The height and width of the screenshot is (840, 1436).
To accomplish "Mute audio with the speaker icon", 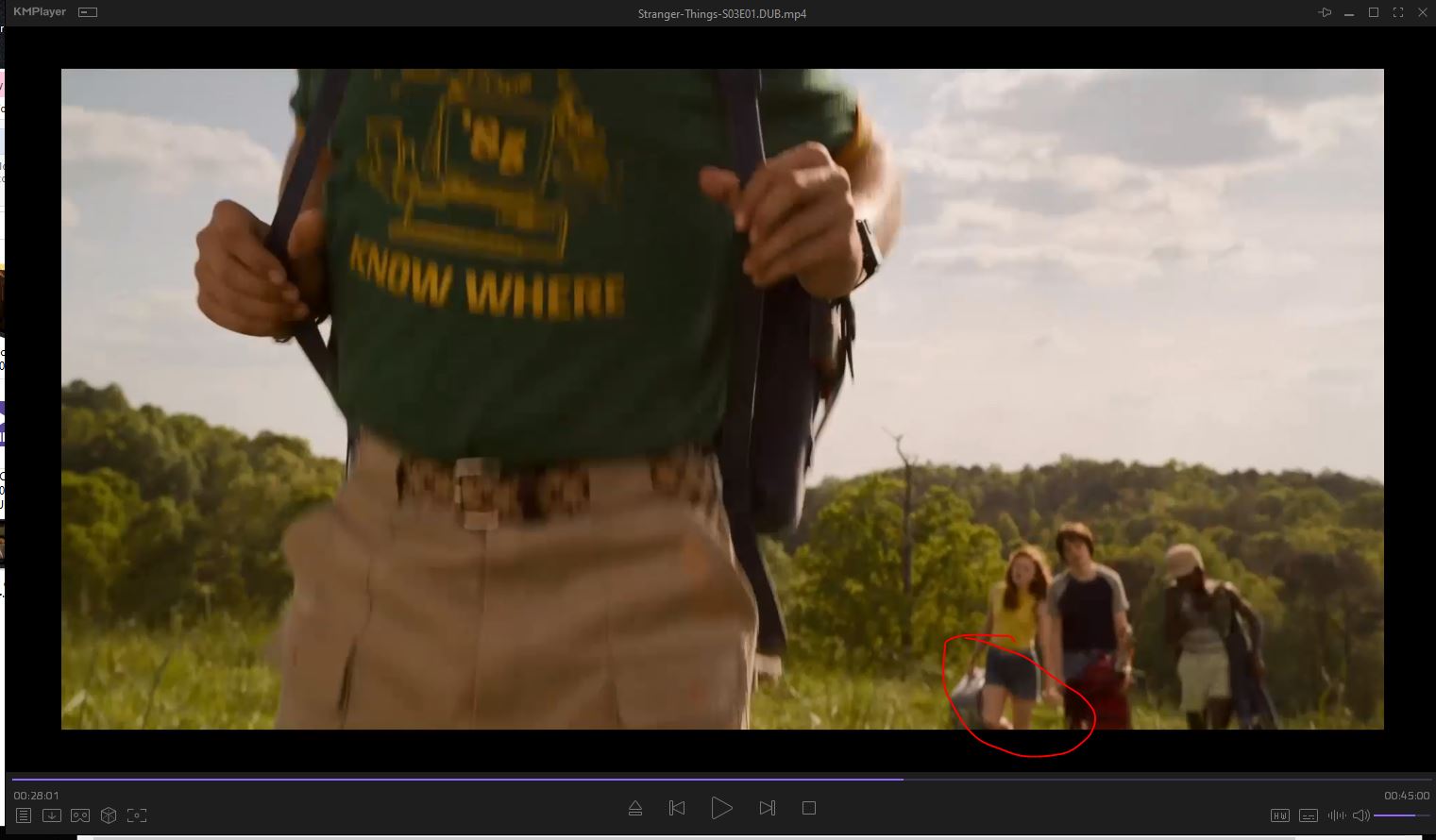I will pyautogui.click(x=1360, y=815).
